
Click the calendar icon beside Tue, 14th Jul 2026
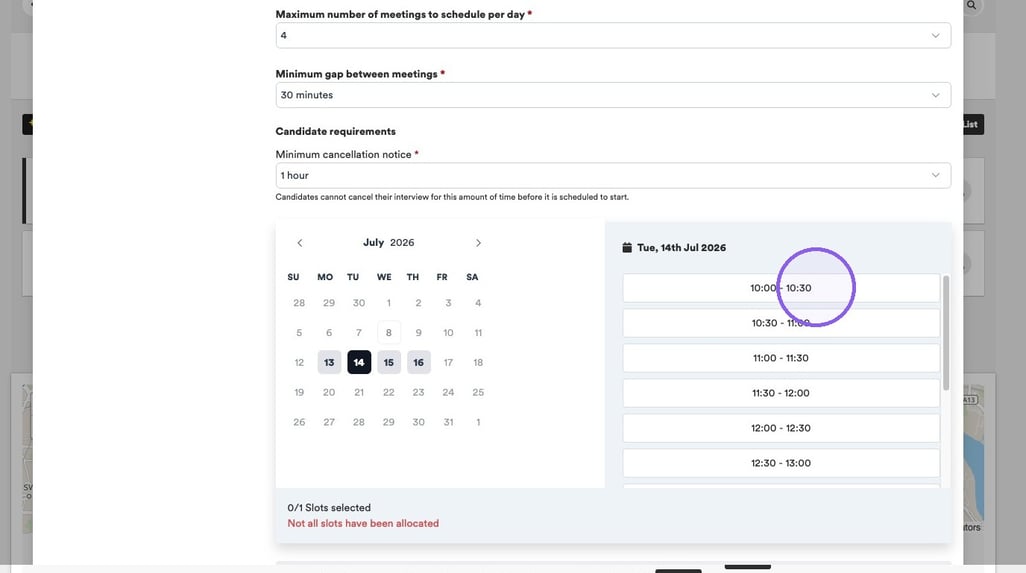627,247
